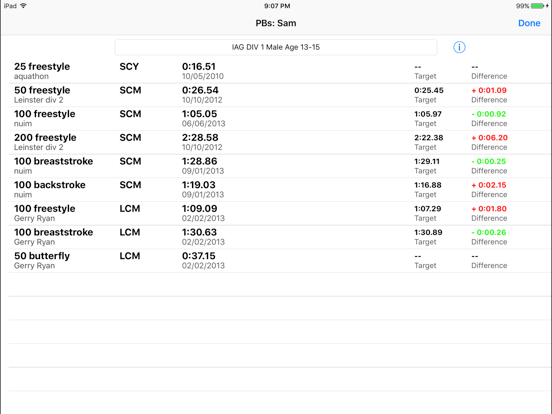This screenshot has width=552, height=414.
Task: Click the 1:19.03 time value
Action: pyautogui.click(x=199, y=184)
